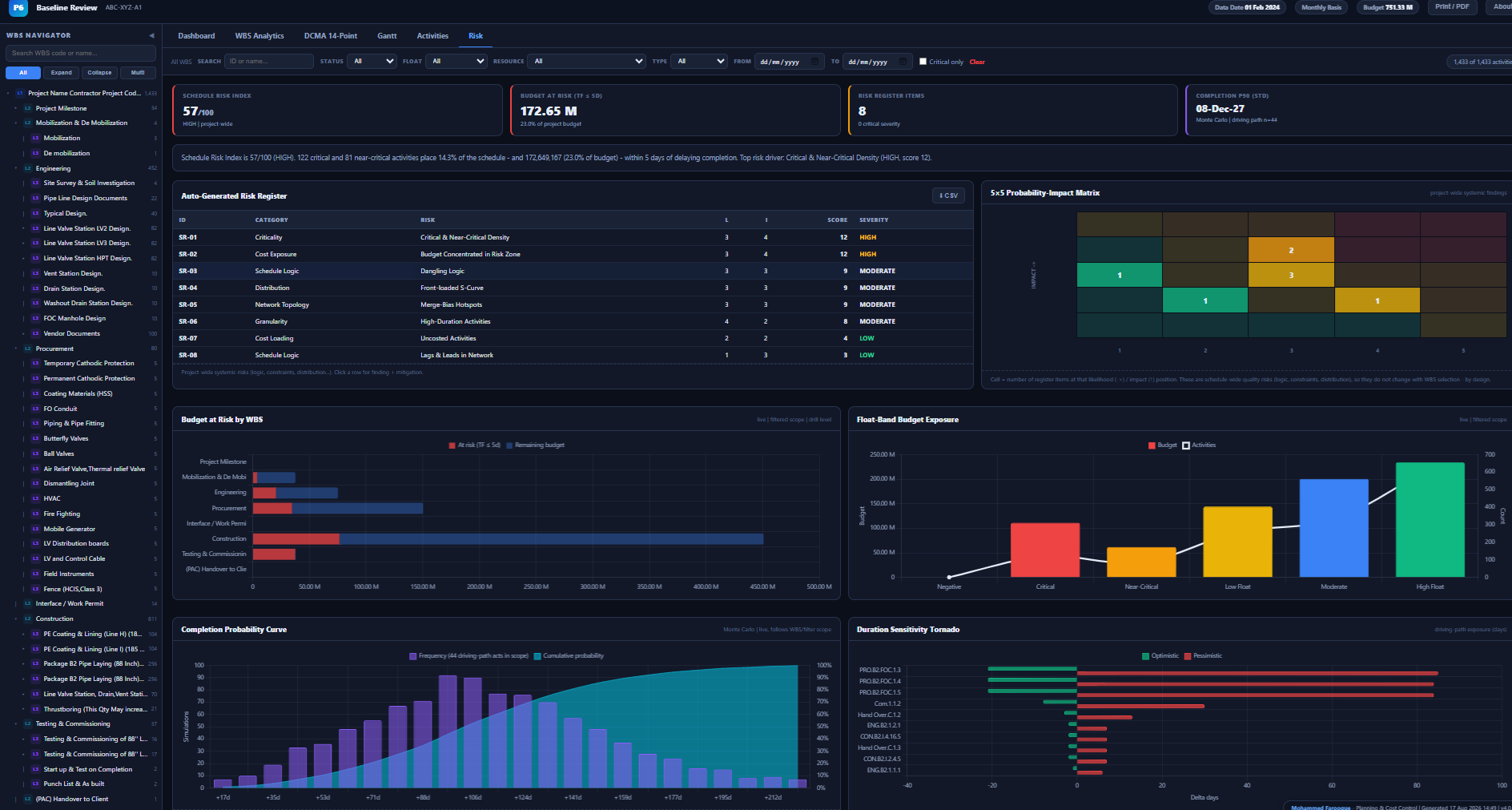The image size is (1512, 810).
Task: Toggle the Remaining budget legend series
Action: pyautogui.click(x=535, y=445)
